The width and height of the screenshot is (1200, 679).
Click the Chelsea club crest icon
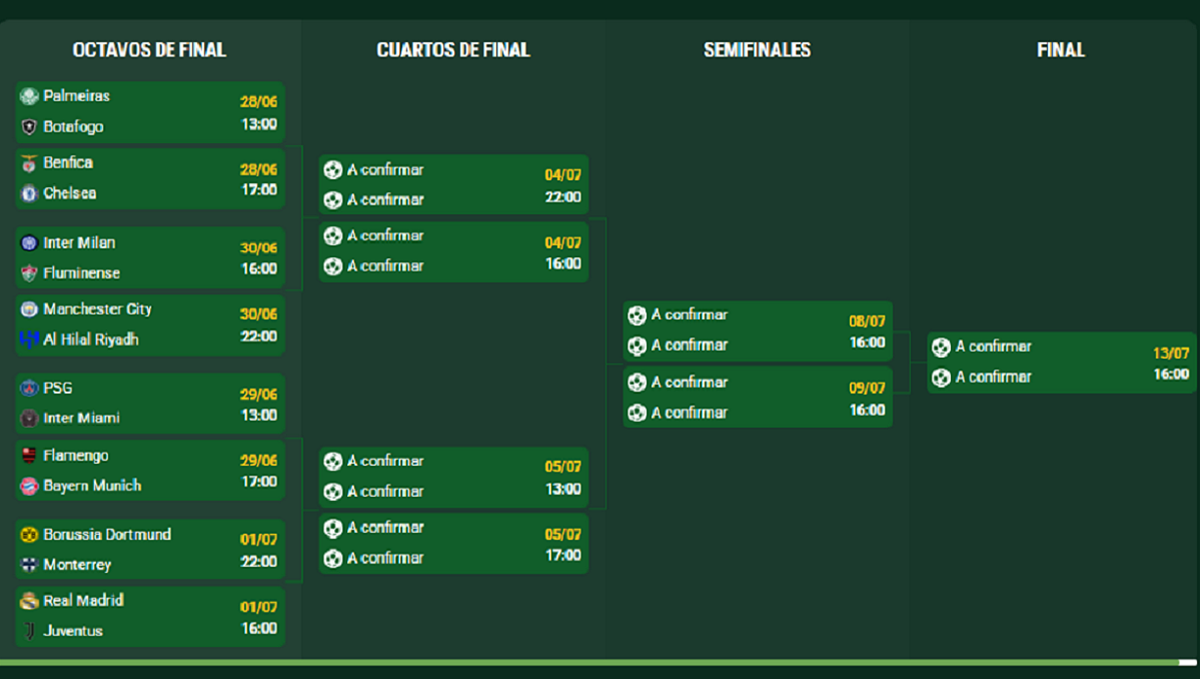pyautogui.click(x=29, y=193)
